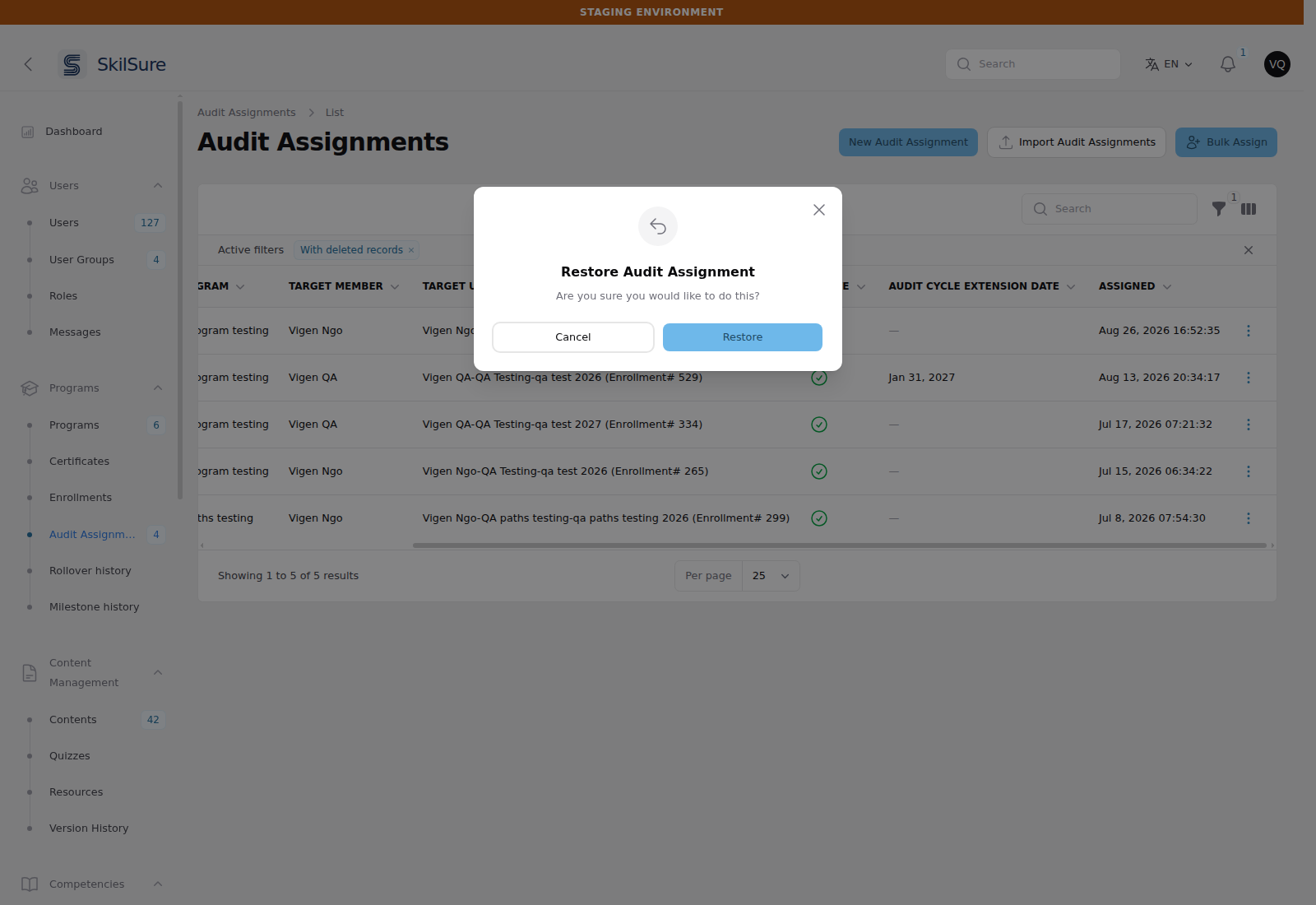Image resolution: width=1316 pixels, height=905 pixels.
Task: Click the Bulk Assign button
Action: (x=1226, y=142)
